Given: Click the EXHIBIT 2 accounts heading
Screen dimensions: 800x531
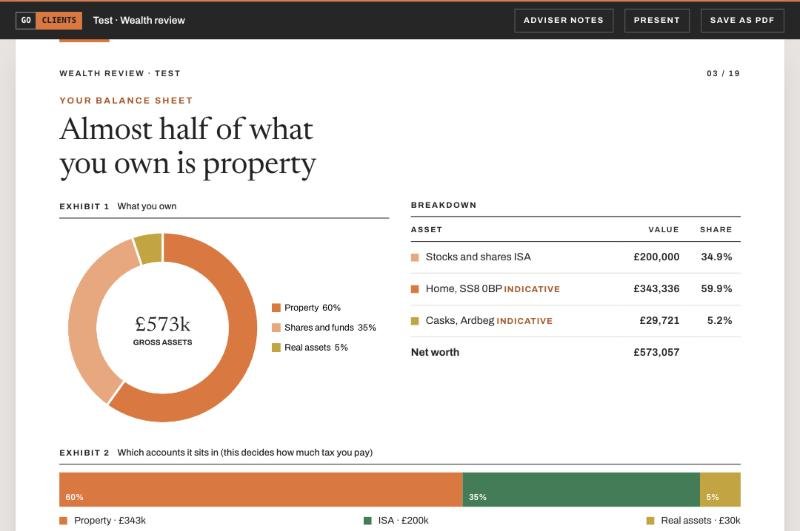Looking at the screenshot, I should [x=216, y=452].
